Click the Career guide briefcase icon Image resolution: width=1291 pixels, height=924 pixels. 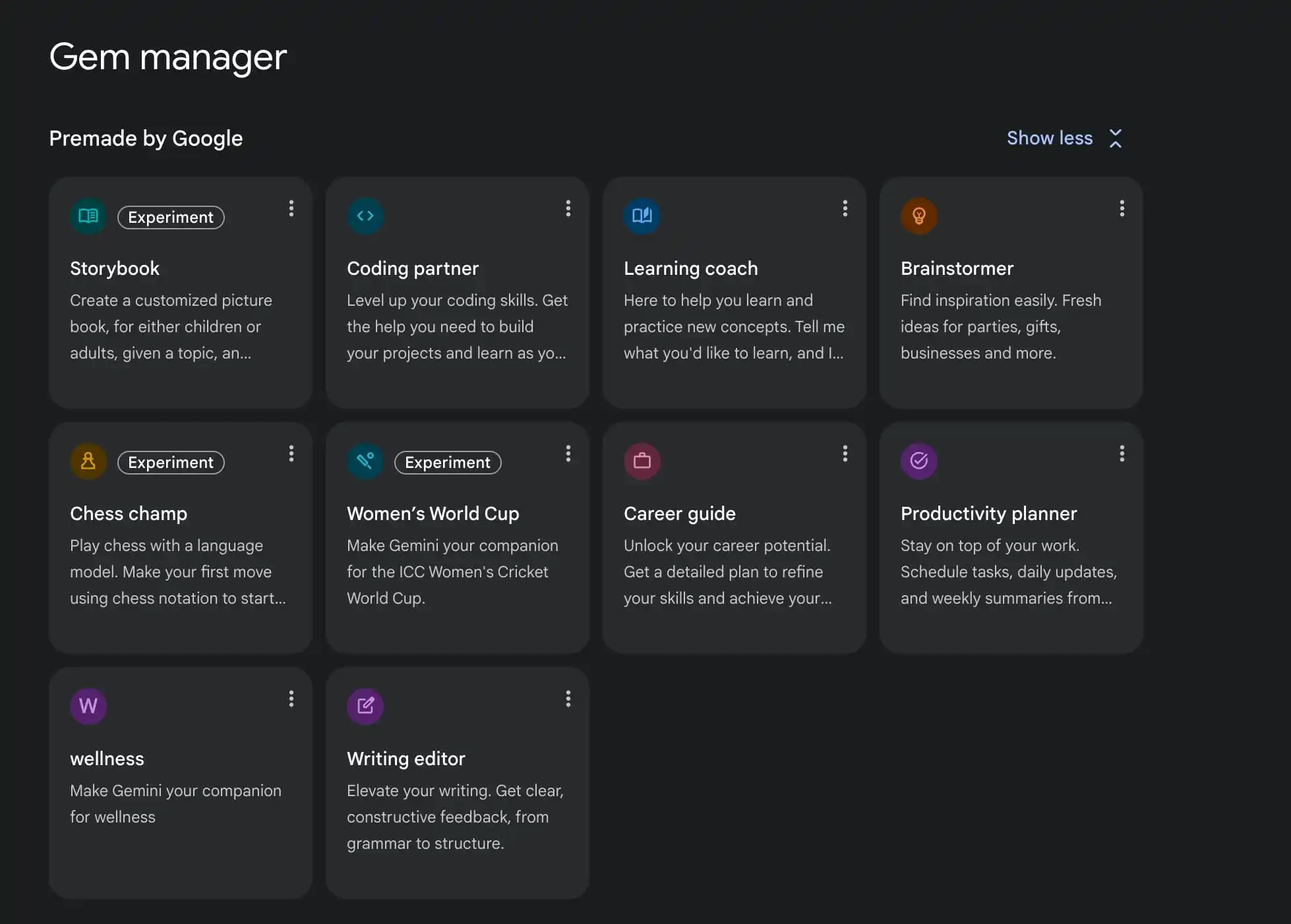click(x=642, y=461)
